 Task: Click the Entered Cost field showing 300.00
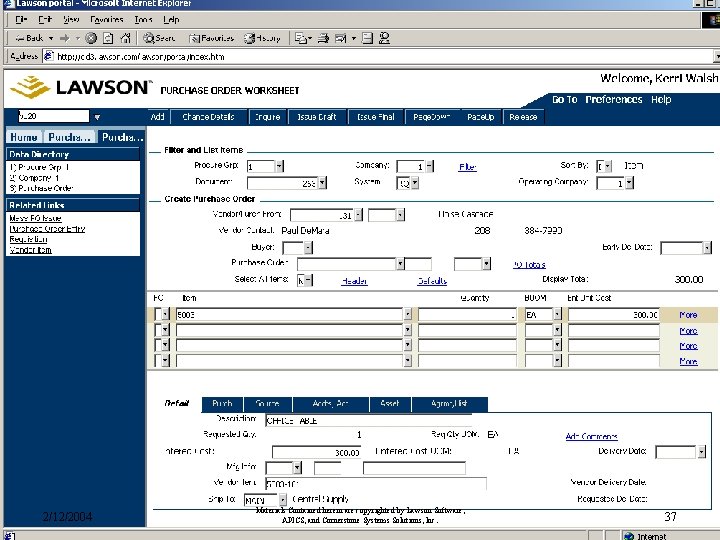click(x=316, y=452)
